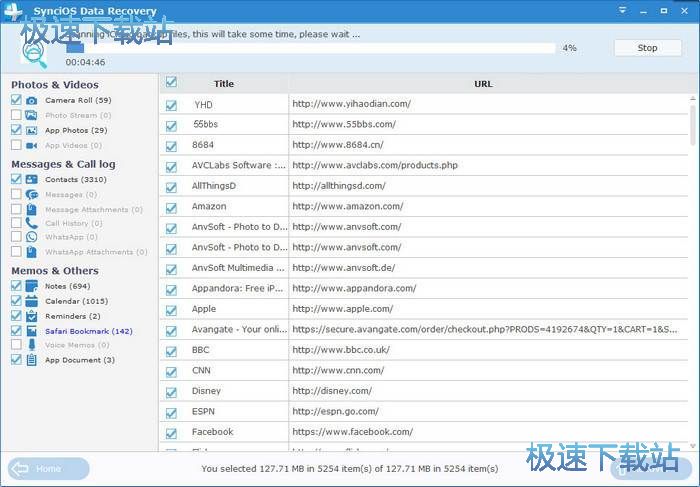This screenshot has width=700, height=487.
Task: Click the vertical scrollbar thumb
Action: 693,125
